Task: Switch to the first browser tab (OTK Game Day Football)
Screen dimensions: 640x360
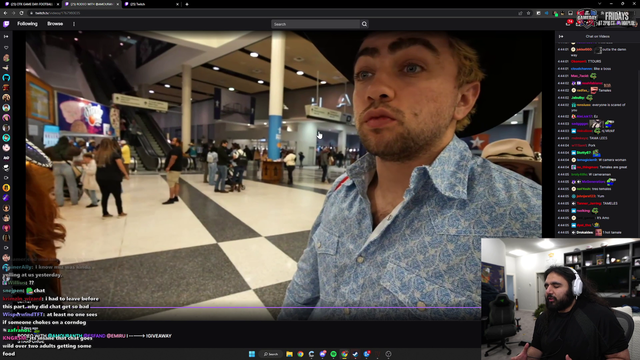Action: (x=31, y=4)
